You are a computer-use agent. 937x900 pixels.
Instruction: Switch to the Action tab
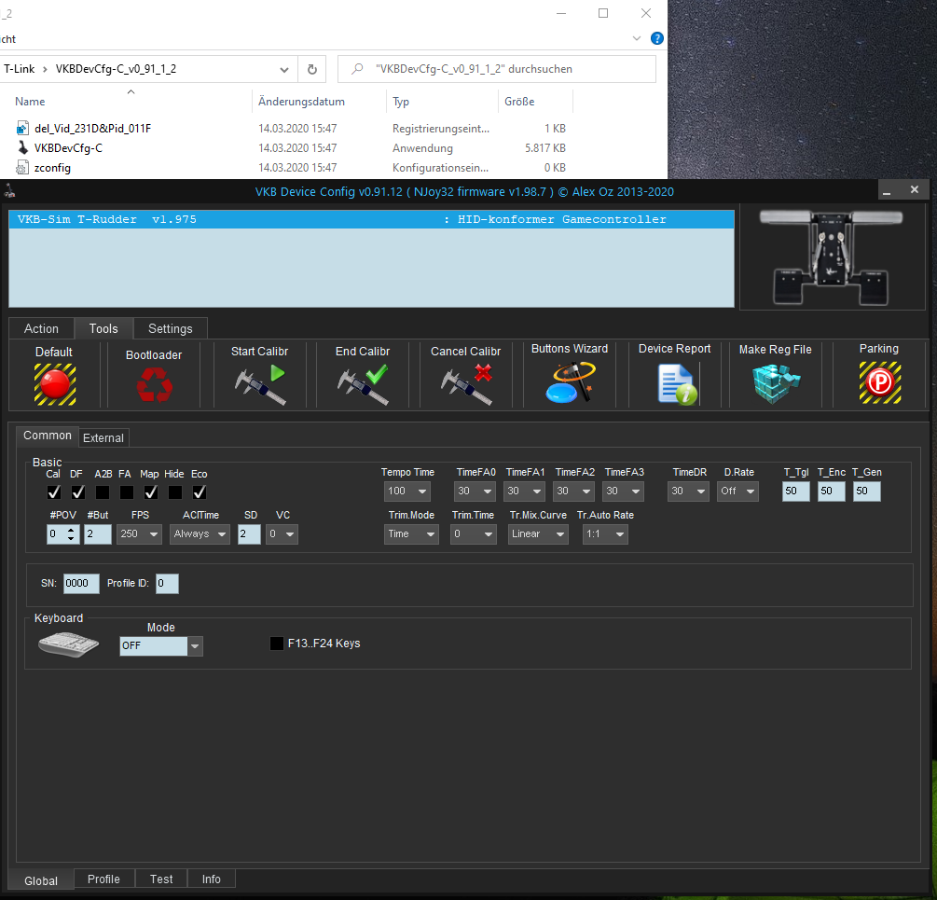[41, 329]
